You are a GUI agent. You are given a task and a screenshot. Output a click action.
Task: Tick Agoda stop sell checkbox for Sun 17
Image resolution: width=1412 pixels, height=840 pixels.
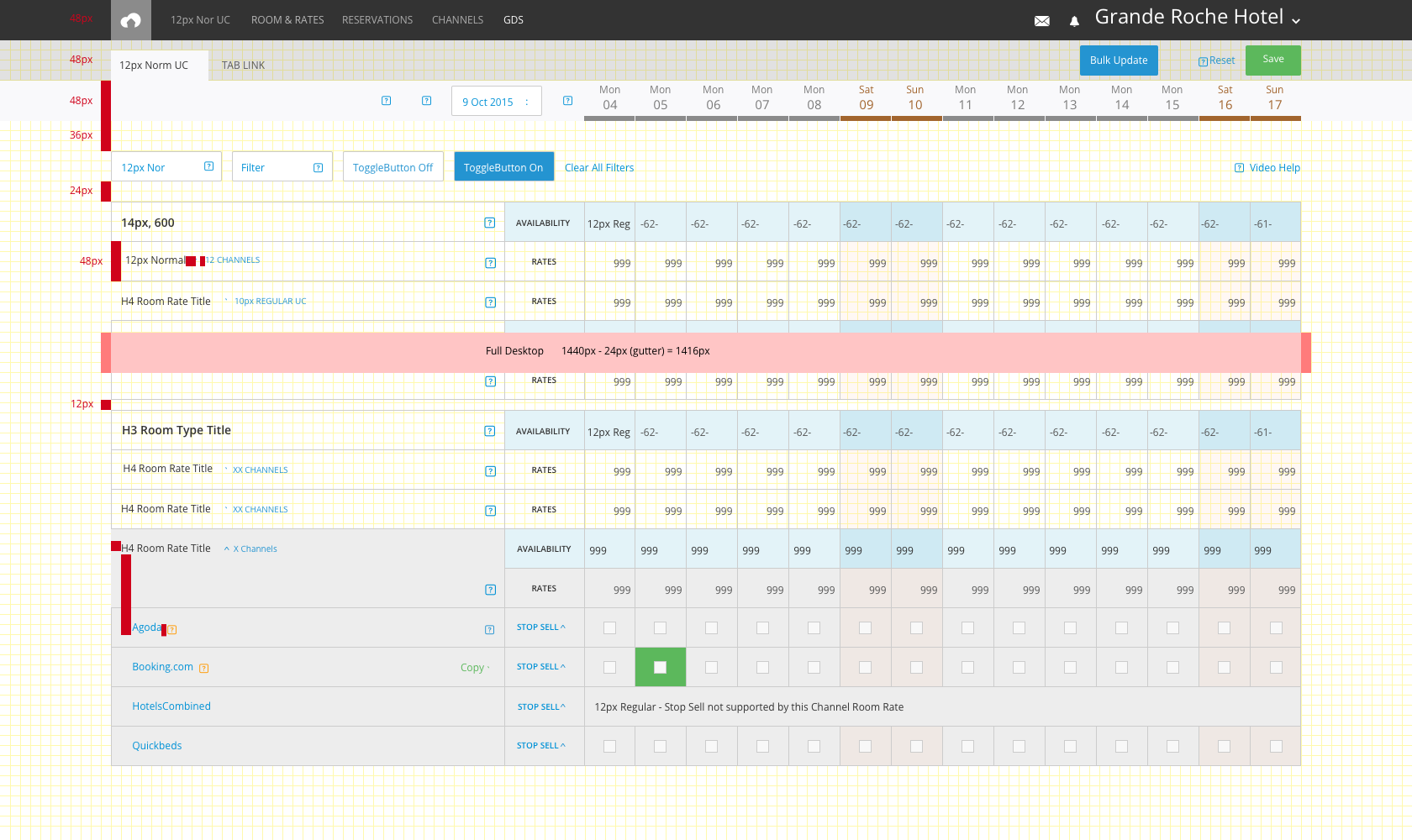1276,627
